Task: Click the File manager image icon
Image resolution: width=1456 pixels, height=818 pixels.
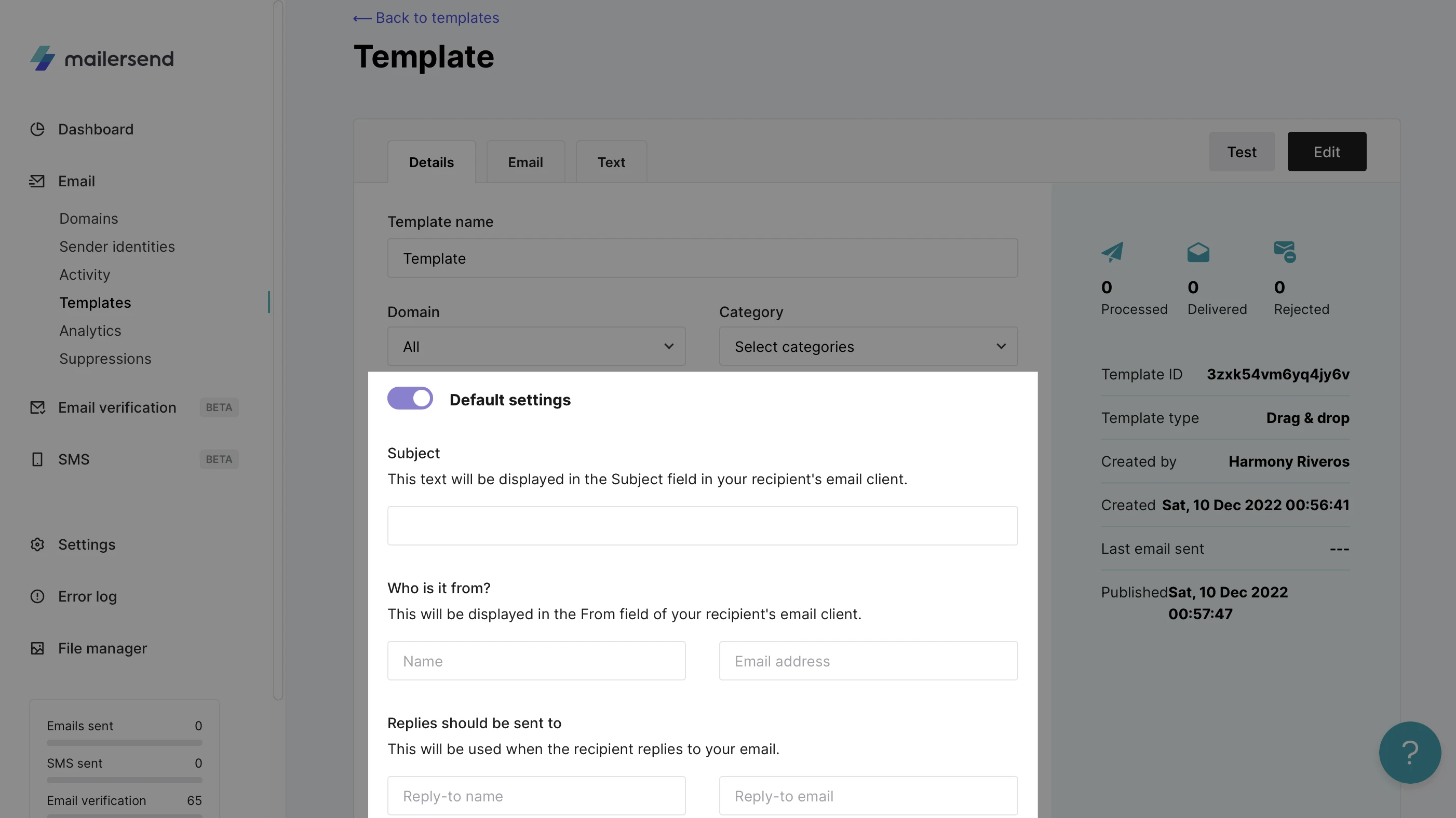Action: (x=37, y=648)
